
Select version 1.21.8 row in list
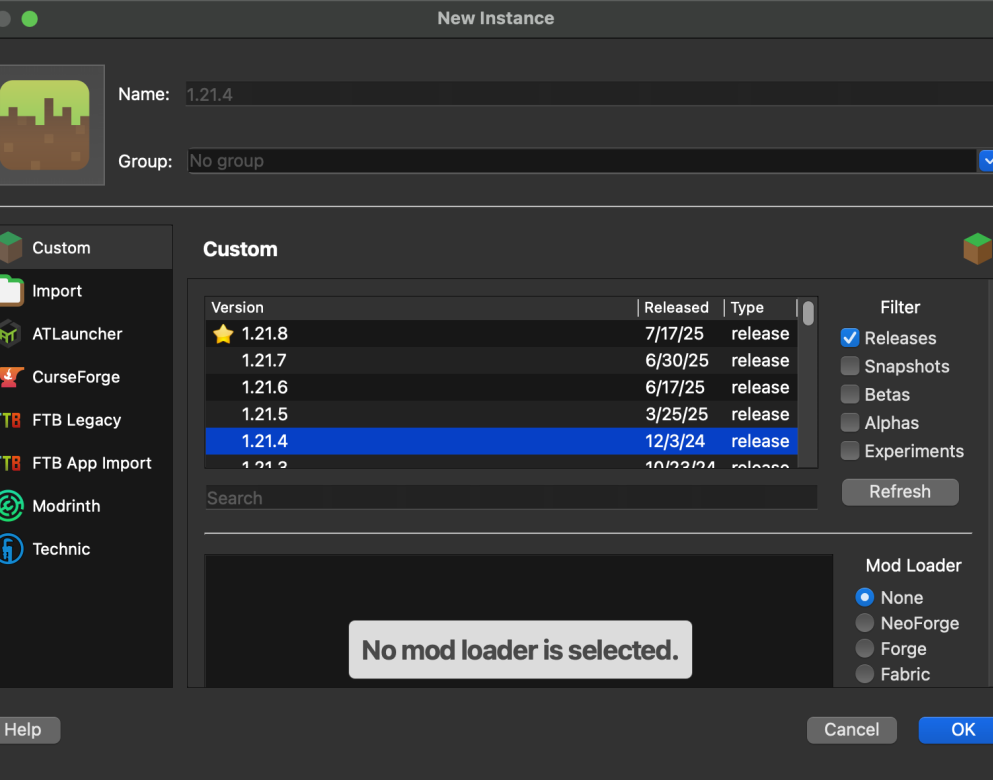coord(420,334)
